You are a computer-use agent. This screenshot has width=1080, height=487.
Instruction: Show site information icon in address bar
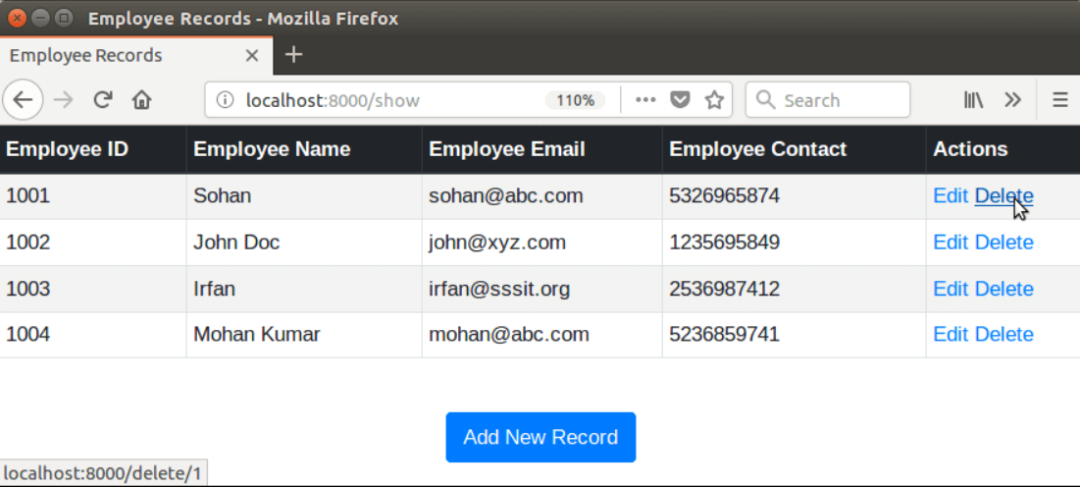(x=225, y=101)
